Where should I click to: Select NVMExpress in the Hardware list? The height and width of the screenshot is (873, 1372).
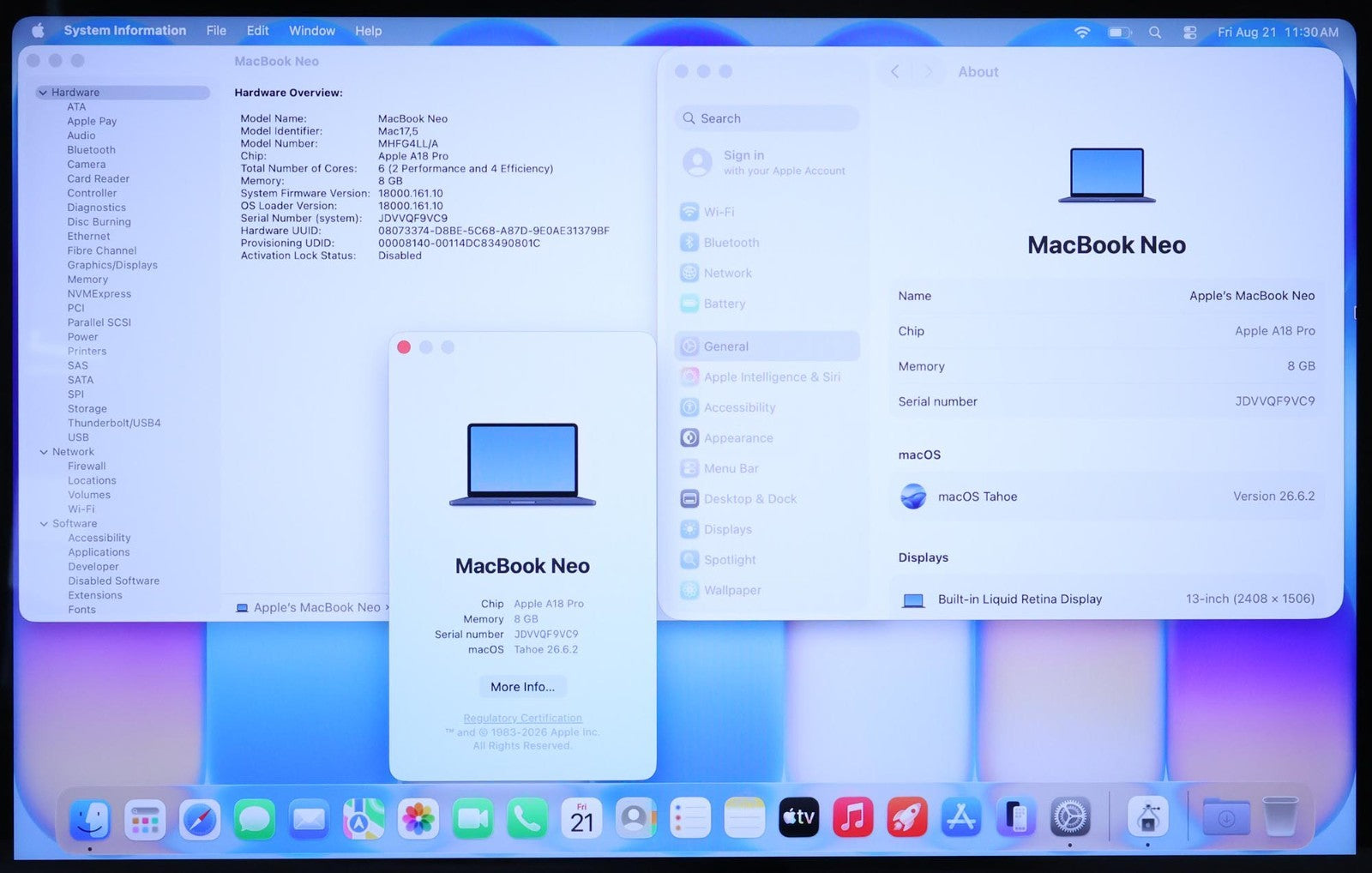click(x=99, y=294)
